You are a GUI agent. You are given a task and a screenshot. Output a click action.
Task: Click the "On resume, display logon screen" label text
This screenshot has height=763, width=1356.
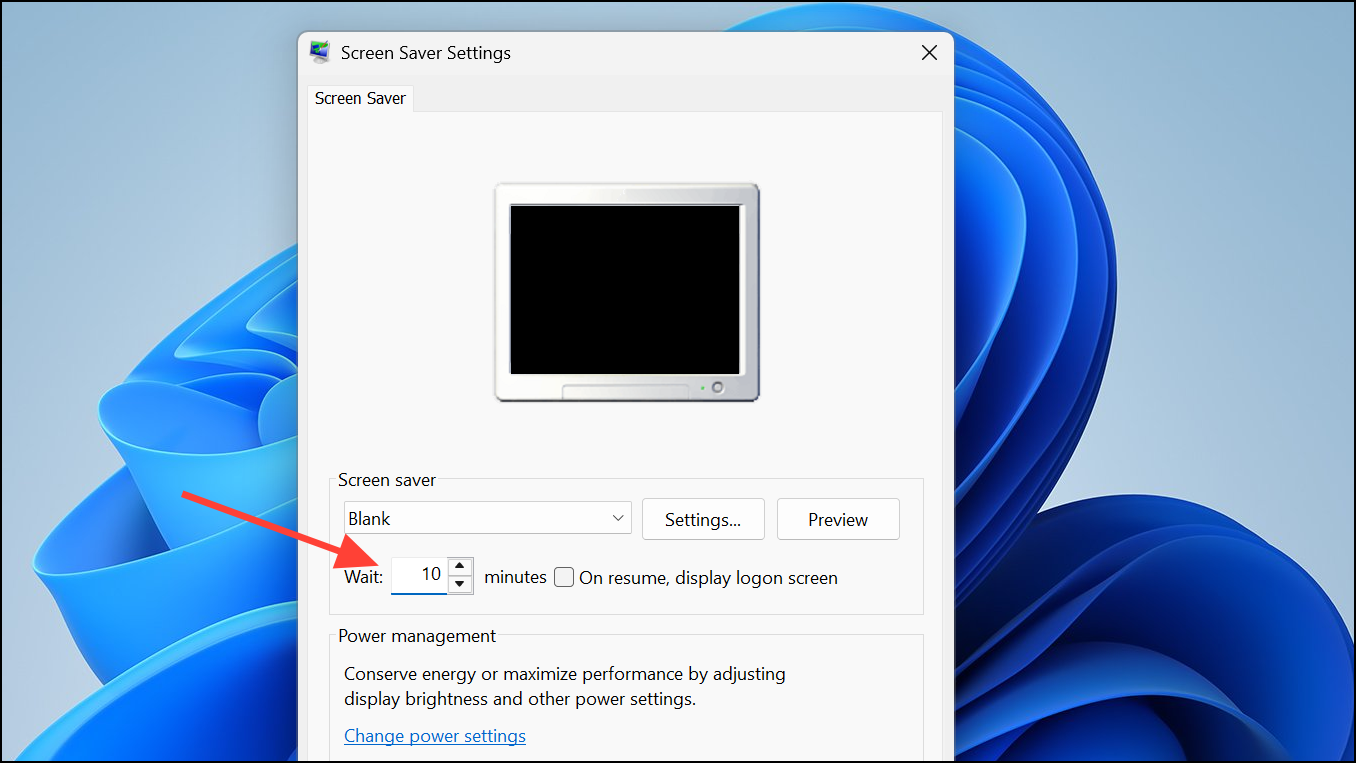tap(708, 578)
